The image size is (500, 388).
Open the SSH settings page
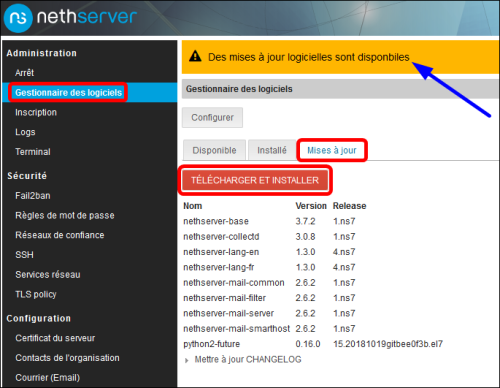24,255
